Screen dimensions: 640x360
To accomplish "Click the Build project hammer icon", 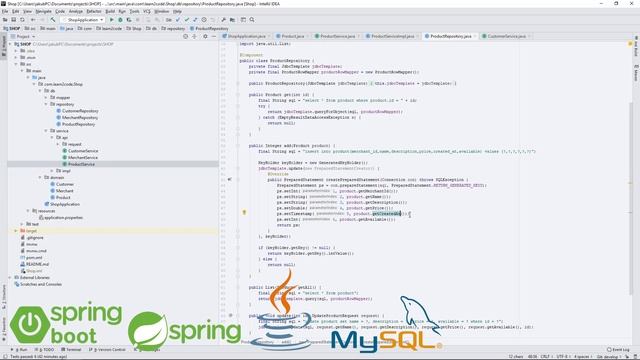I will pos(53,20).
